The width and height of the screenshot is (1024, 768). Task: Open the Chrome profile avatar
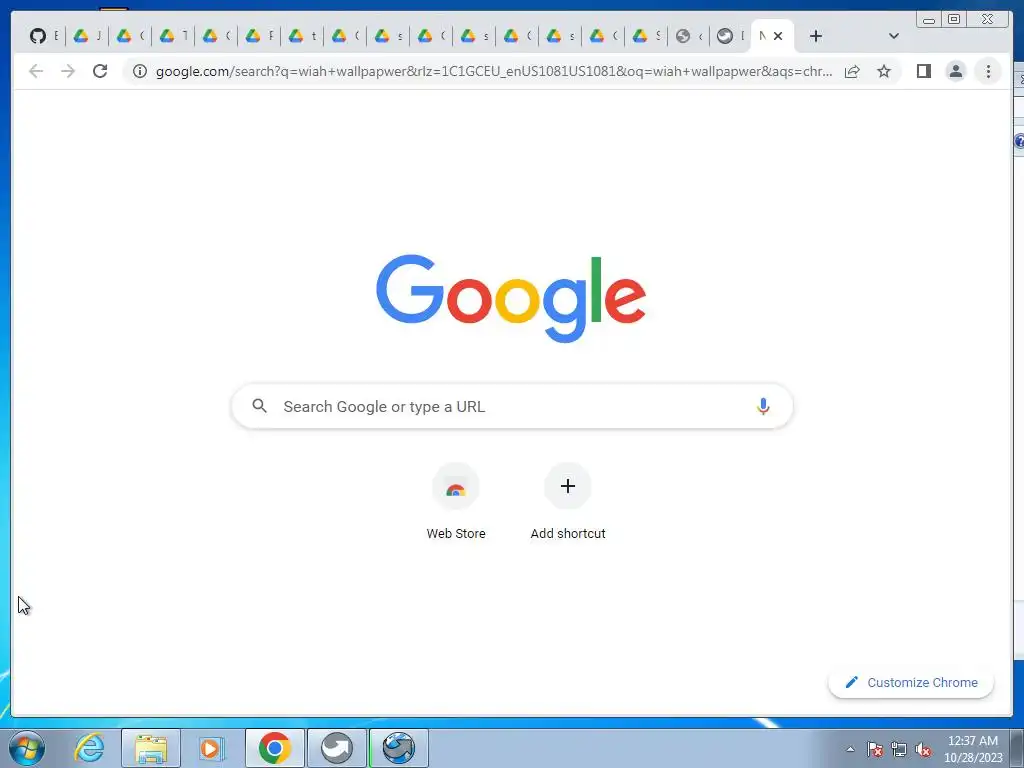[x=955, y=71]
